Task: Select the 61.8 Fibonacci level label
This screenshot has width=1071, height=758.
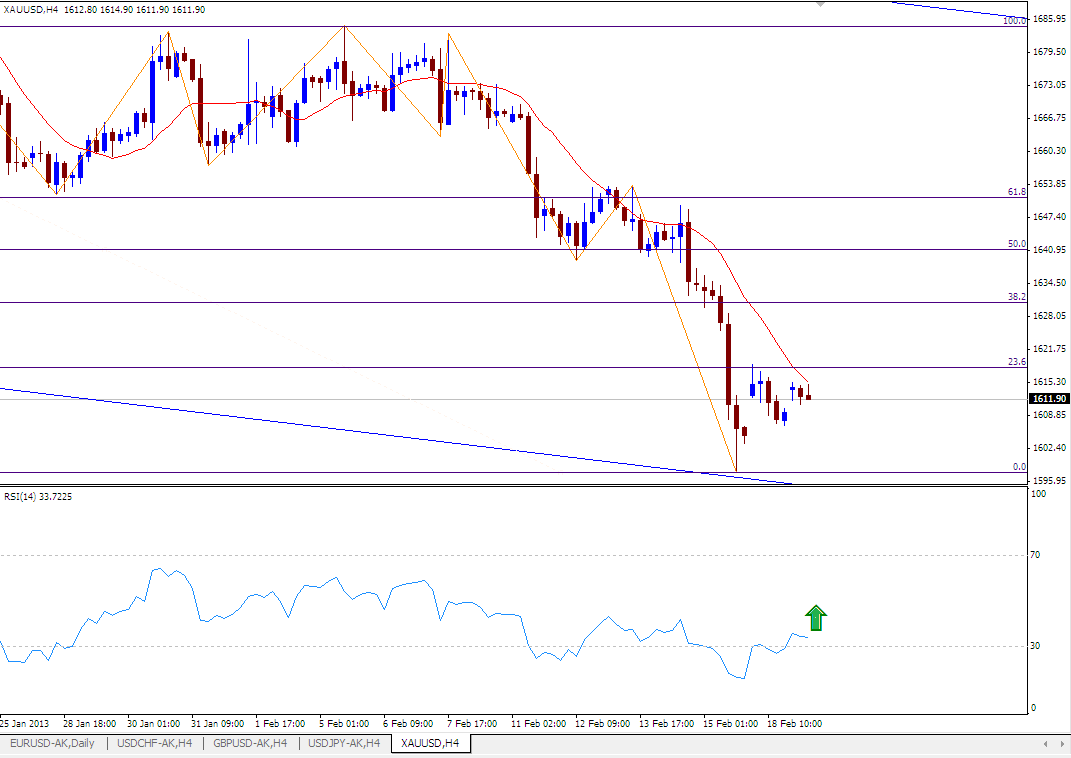Action: pyautogui.click(x=1017, y=191)
